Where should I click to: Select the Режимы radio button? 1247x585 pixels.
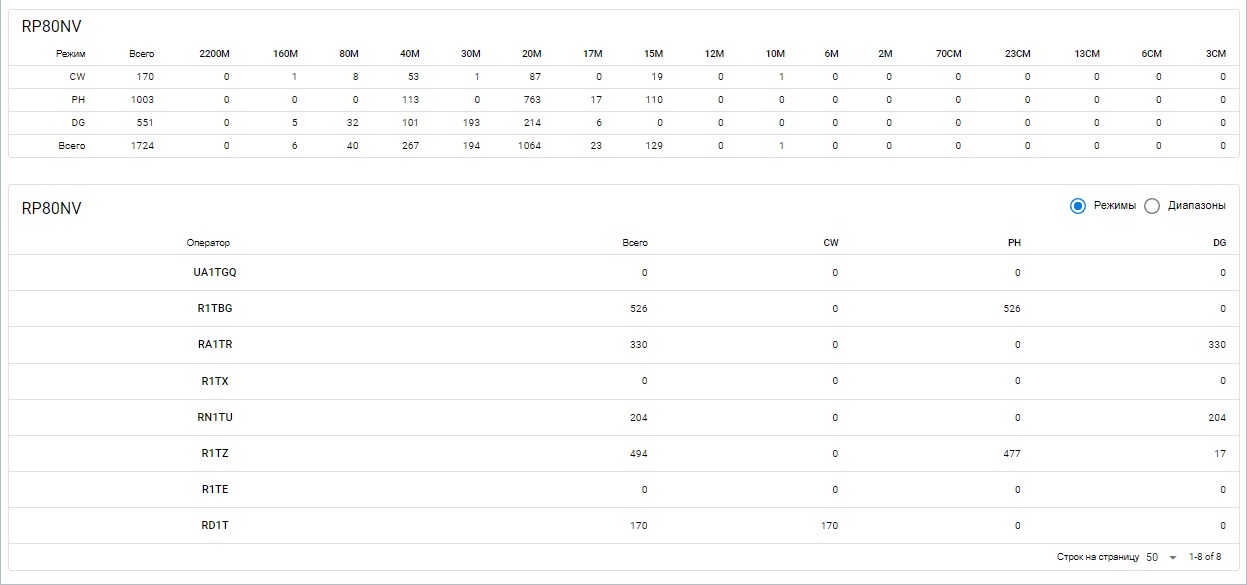1078,206
